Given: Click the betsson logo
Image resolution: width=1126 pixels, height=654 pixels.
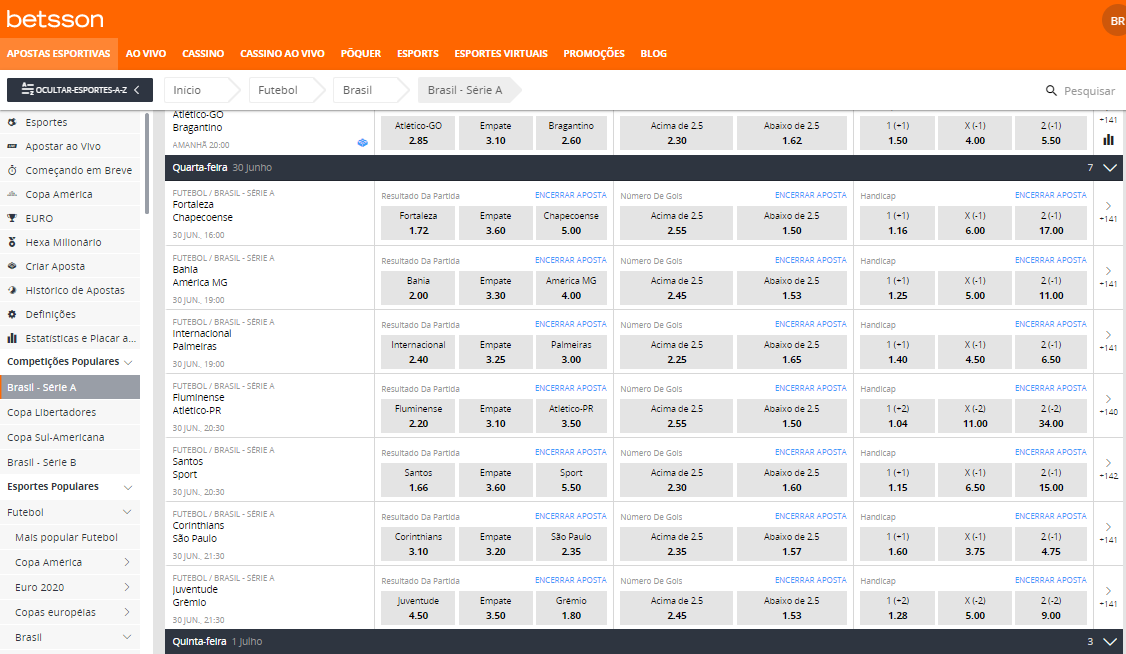Looking at the screenshot, I should [x=55, y=19].
